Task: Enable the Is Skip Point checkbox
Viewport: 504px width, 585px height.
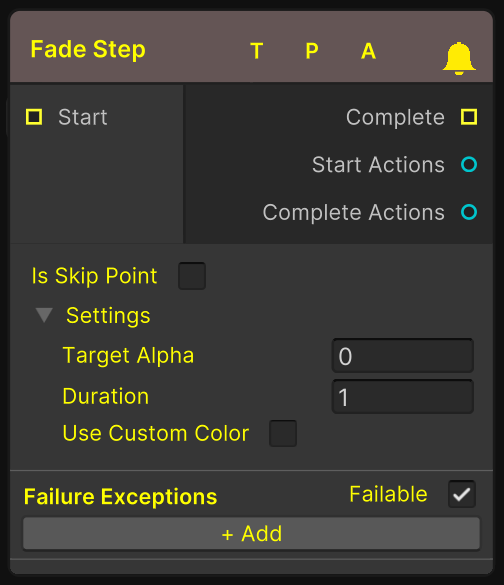Action: 192,276
